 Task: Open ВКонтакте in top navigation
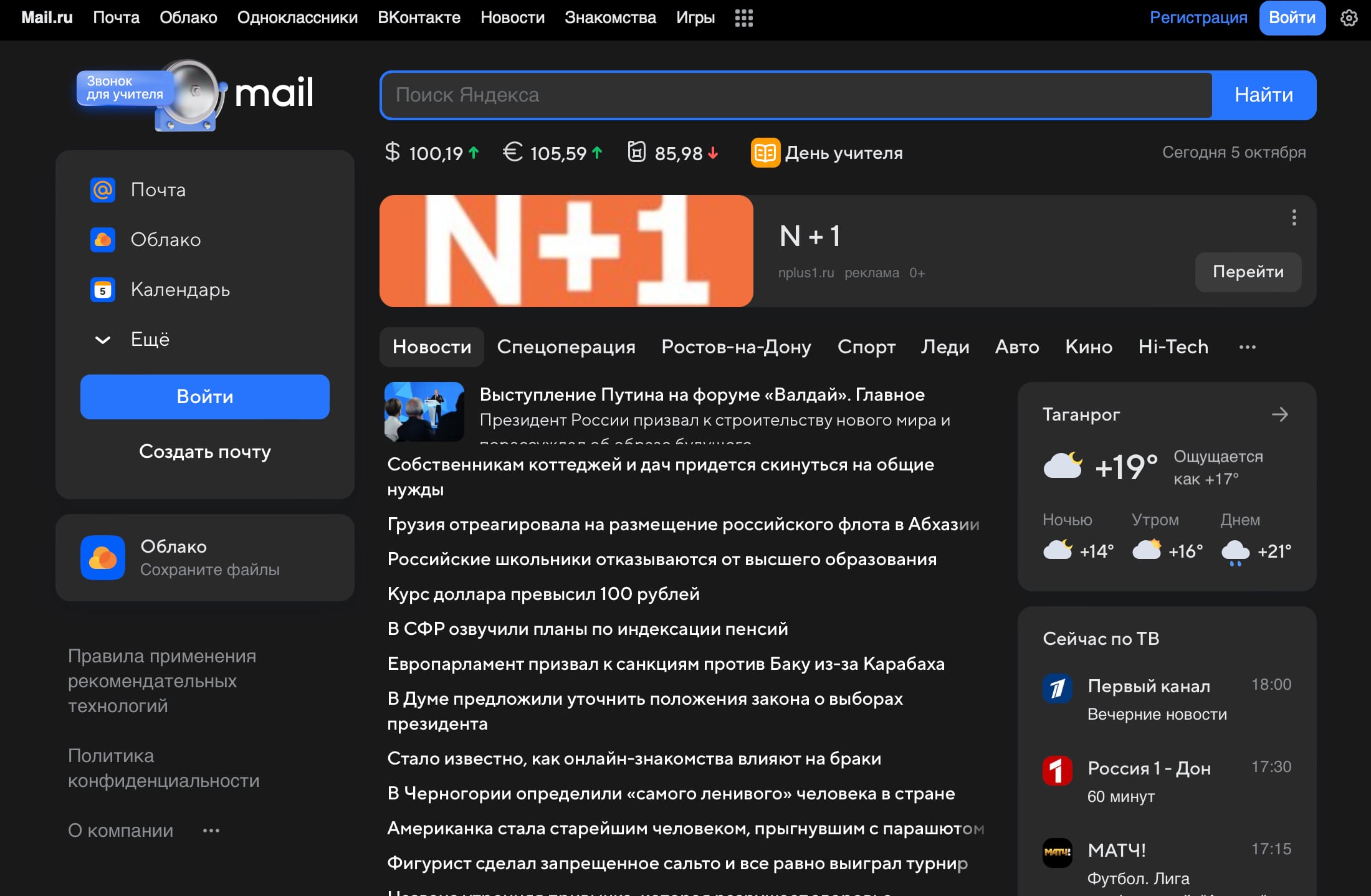(419, 17)
